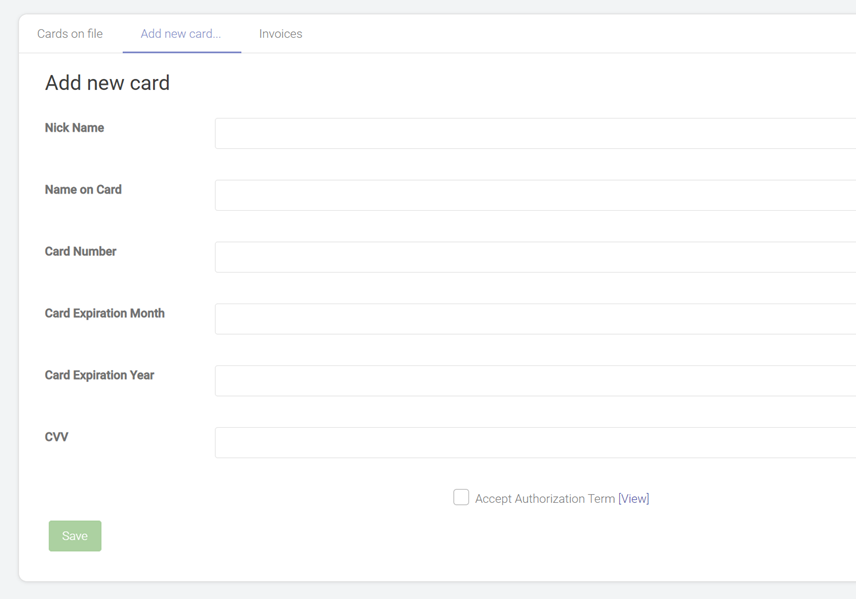Click the Card Number label text
The width and height of the screenshot is (856, 599).
pos(80,251)
